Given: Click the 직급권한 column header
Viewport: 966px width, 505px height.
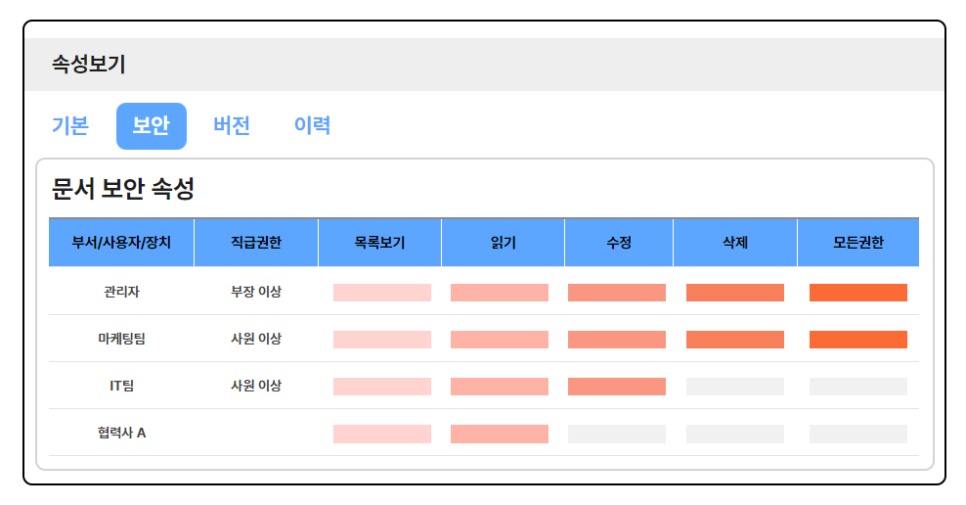Looking at the screenshot, I should click(x=256, y=243).
